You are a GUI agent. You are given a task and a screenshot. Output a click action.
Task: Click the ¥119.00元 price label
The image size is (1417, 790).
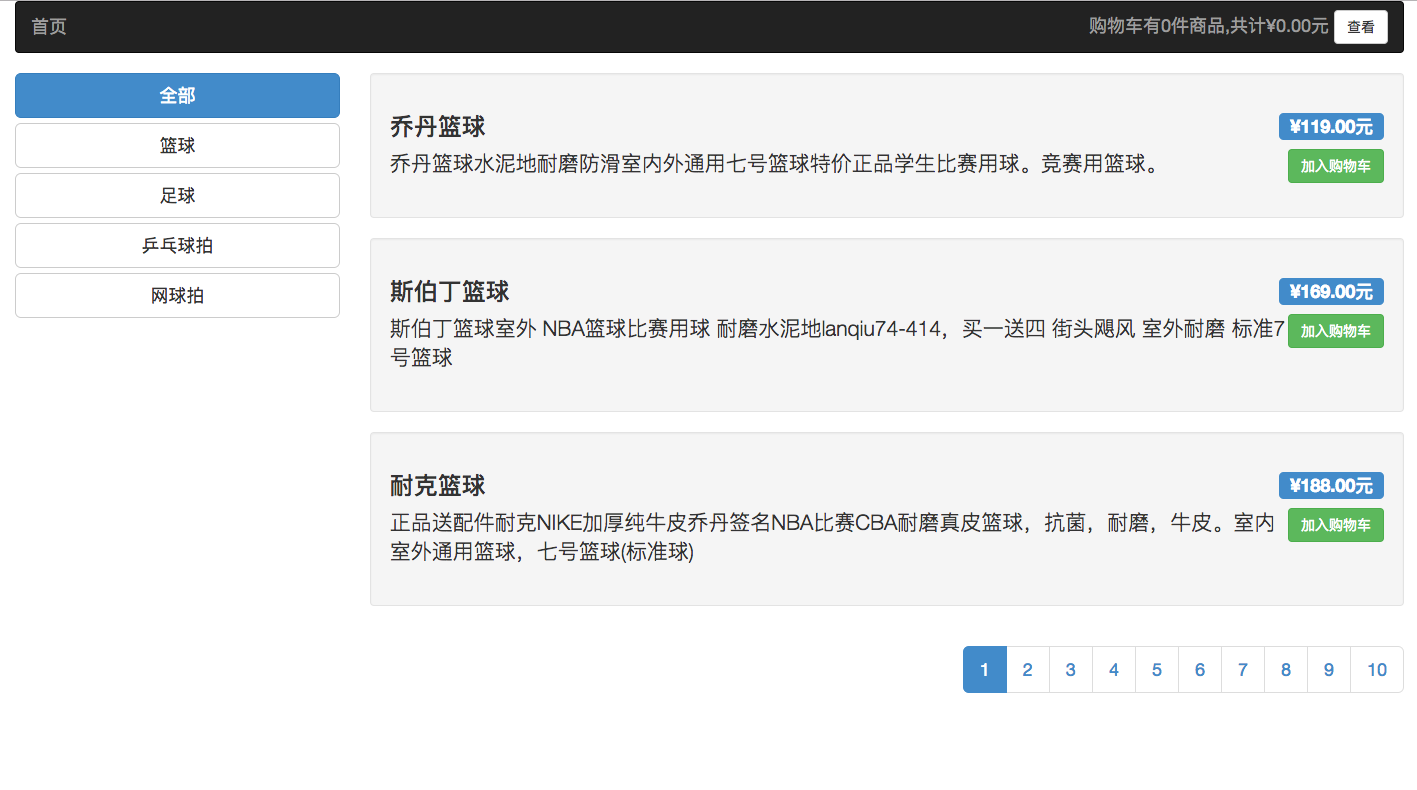[1331, 126]
